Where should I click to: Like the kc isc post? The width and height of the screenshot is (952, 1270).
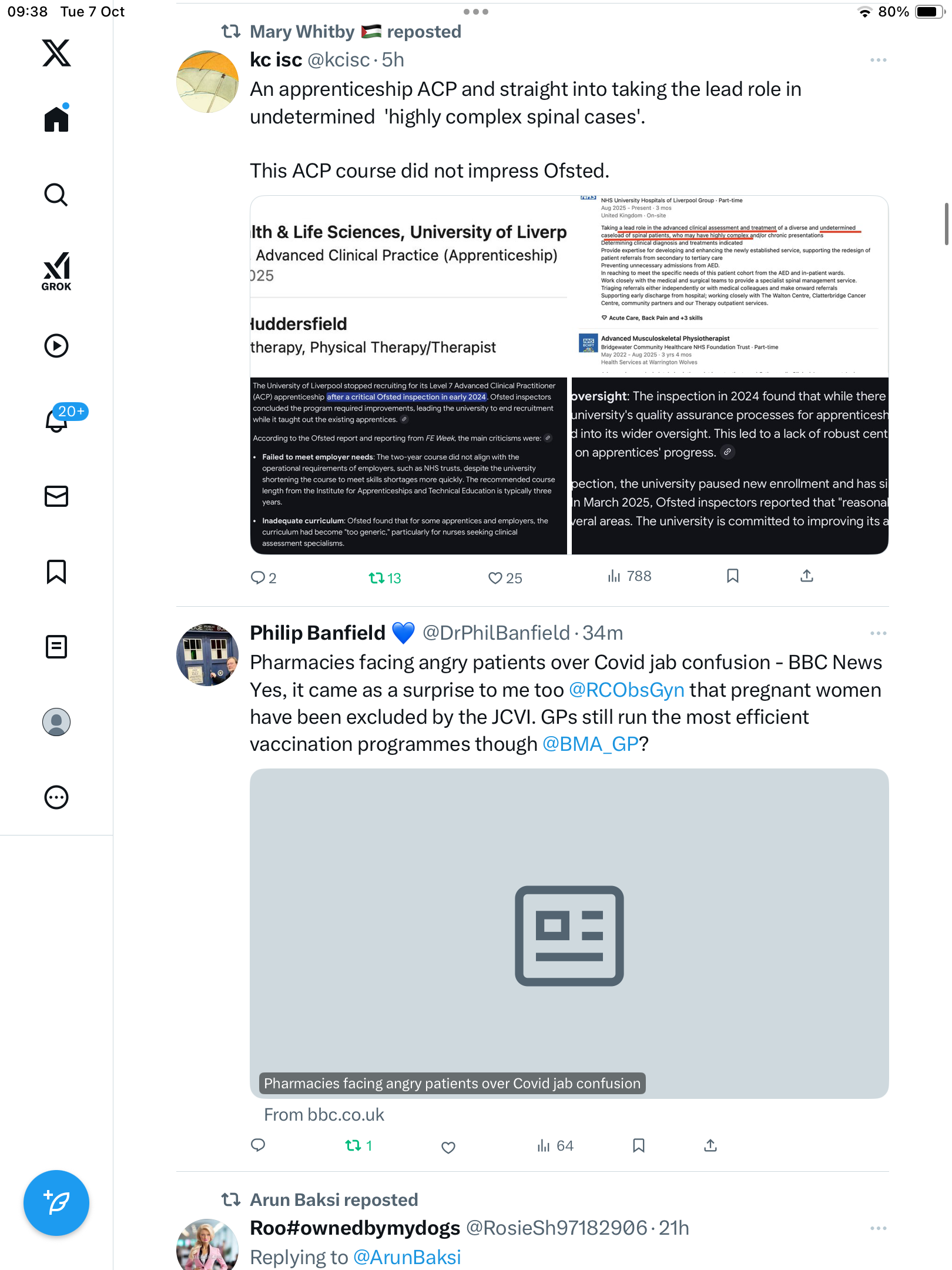[504, 578]
